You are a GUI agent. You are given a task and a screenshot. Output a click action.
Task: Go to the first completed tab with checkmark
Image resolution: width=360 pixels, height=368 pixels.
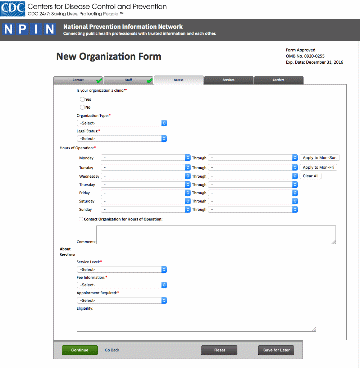pos(78,80)
